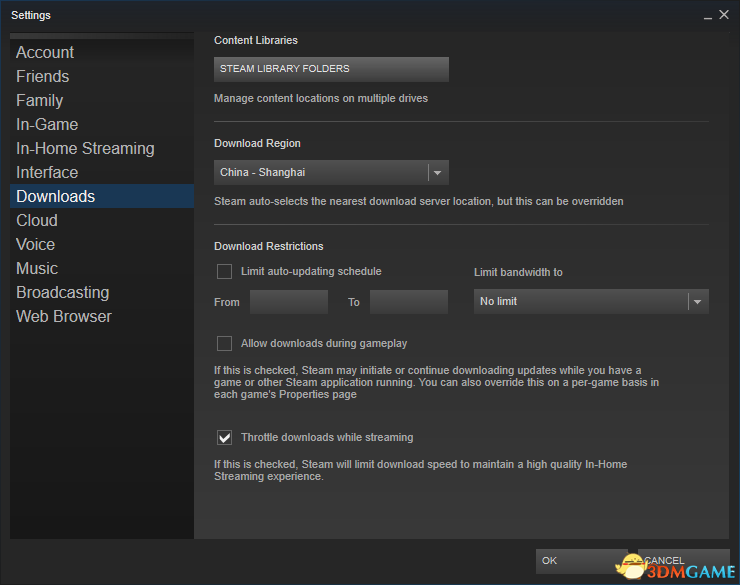Check Allow downloads during gameplay
The height and width of the screenshot is (585, 740).
(224, 343)
